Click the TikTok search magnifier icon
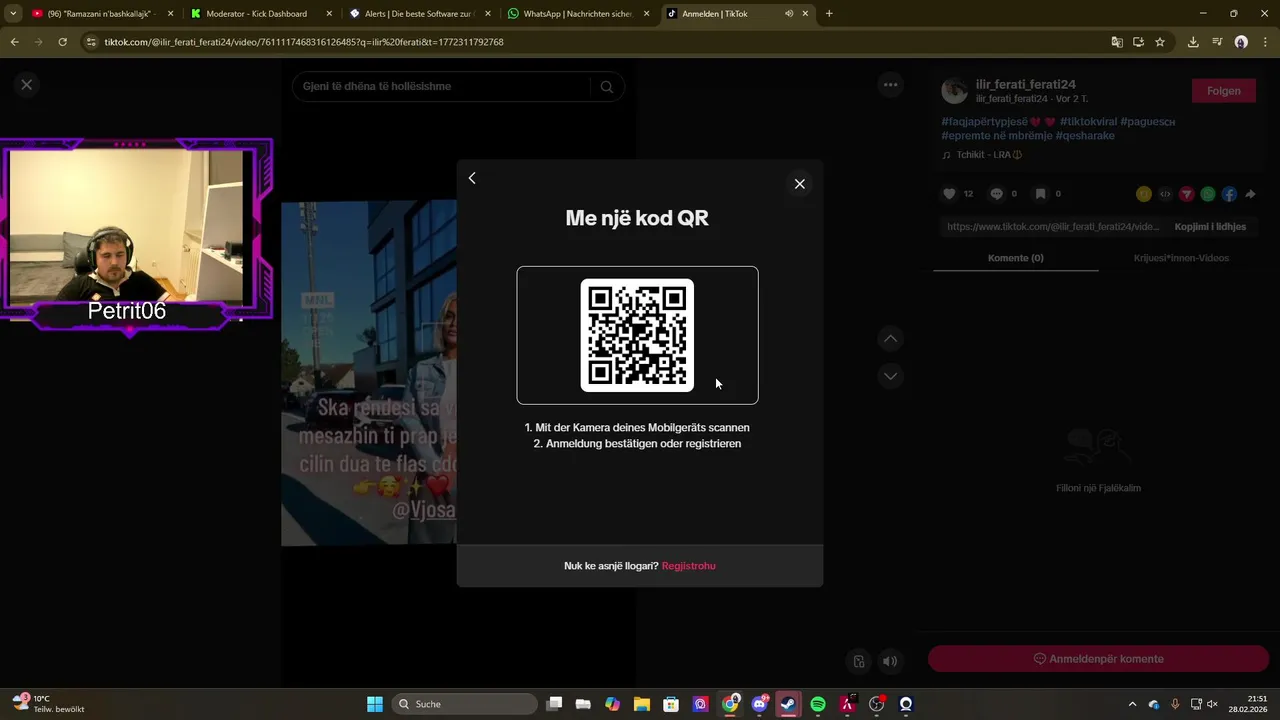The image size is (1280, 720). coord(606,87)
